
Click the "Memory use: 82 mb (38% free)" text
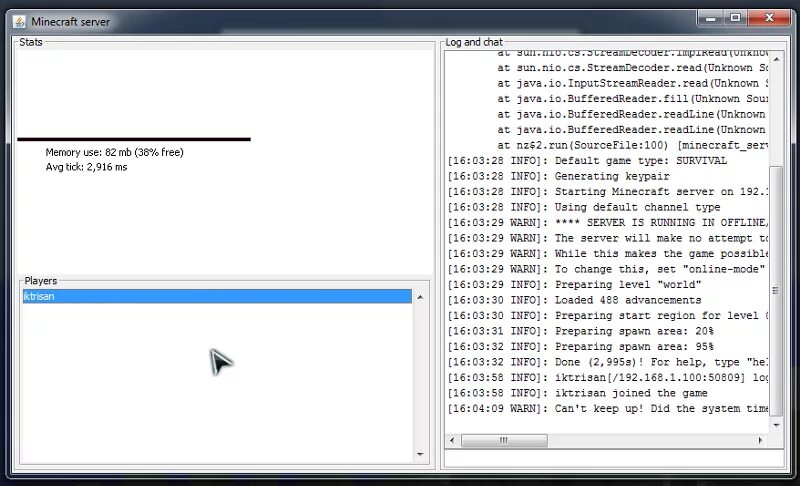pos(114,152)
